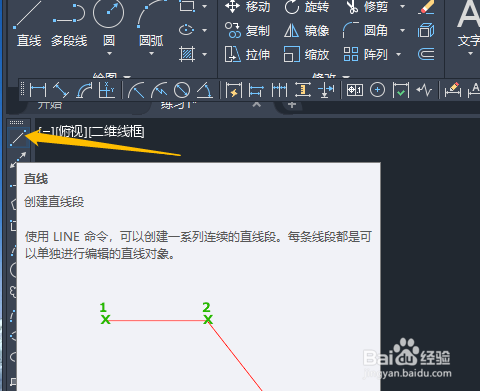Switch to the 开始 file tab
Image resolution: width=480 pixels, height=391 pixels.
(x=50, y=106)
